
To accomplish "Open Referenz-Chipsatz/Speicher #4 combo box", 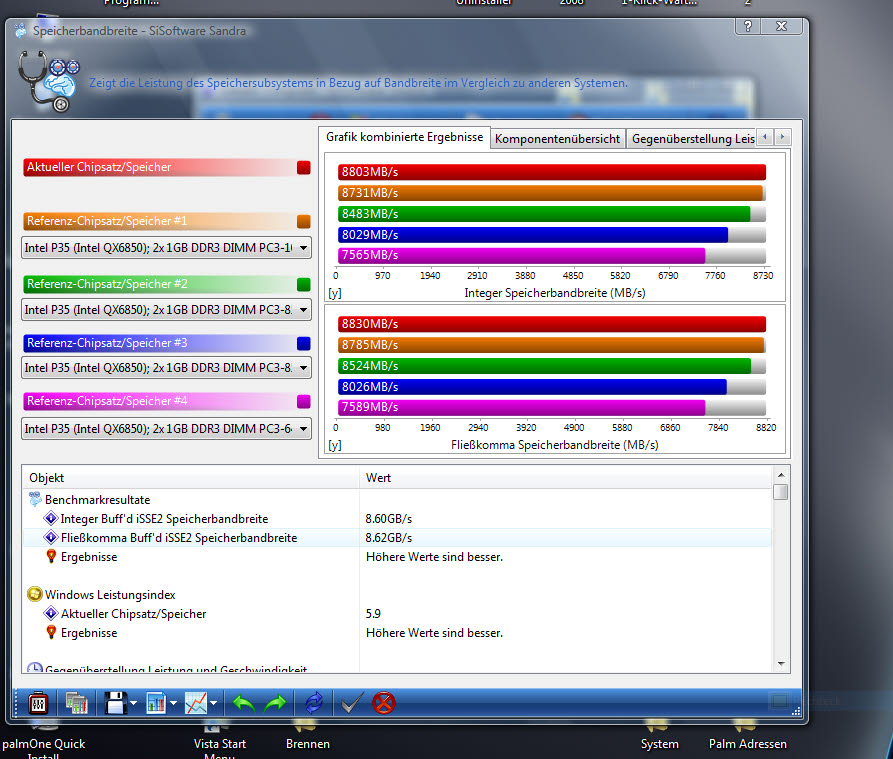I will (x=166, y=429).
